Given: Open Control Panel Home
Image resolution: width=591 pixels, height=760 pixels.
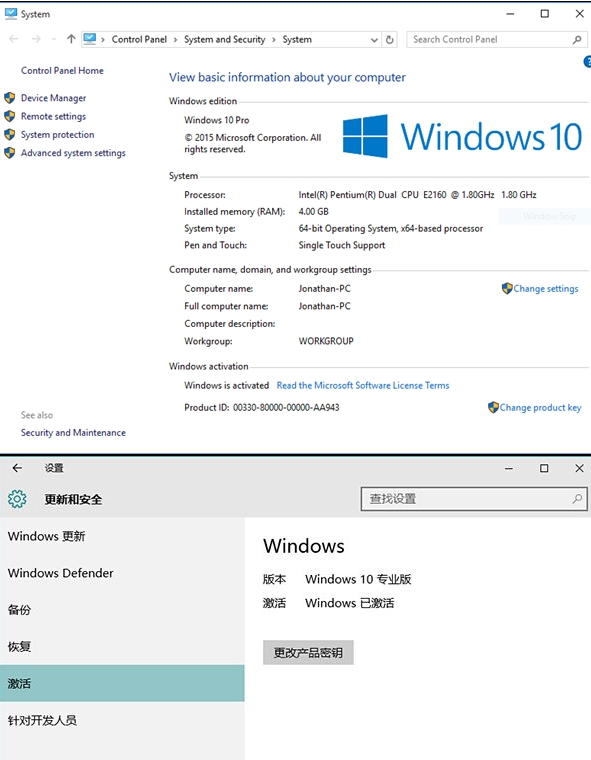Looking at the screenshot, I should coord(62,71).
